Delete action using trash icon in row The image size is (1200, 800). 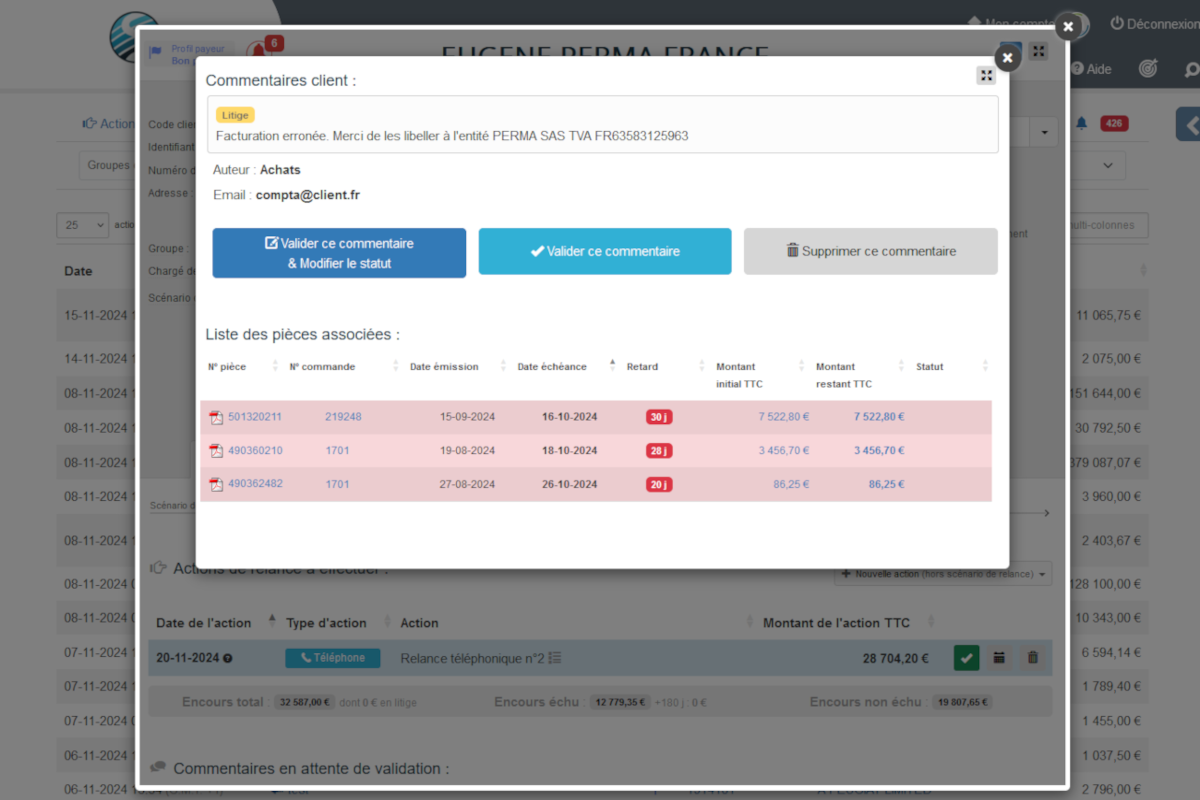coord(1033,658)
